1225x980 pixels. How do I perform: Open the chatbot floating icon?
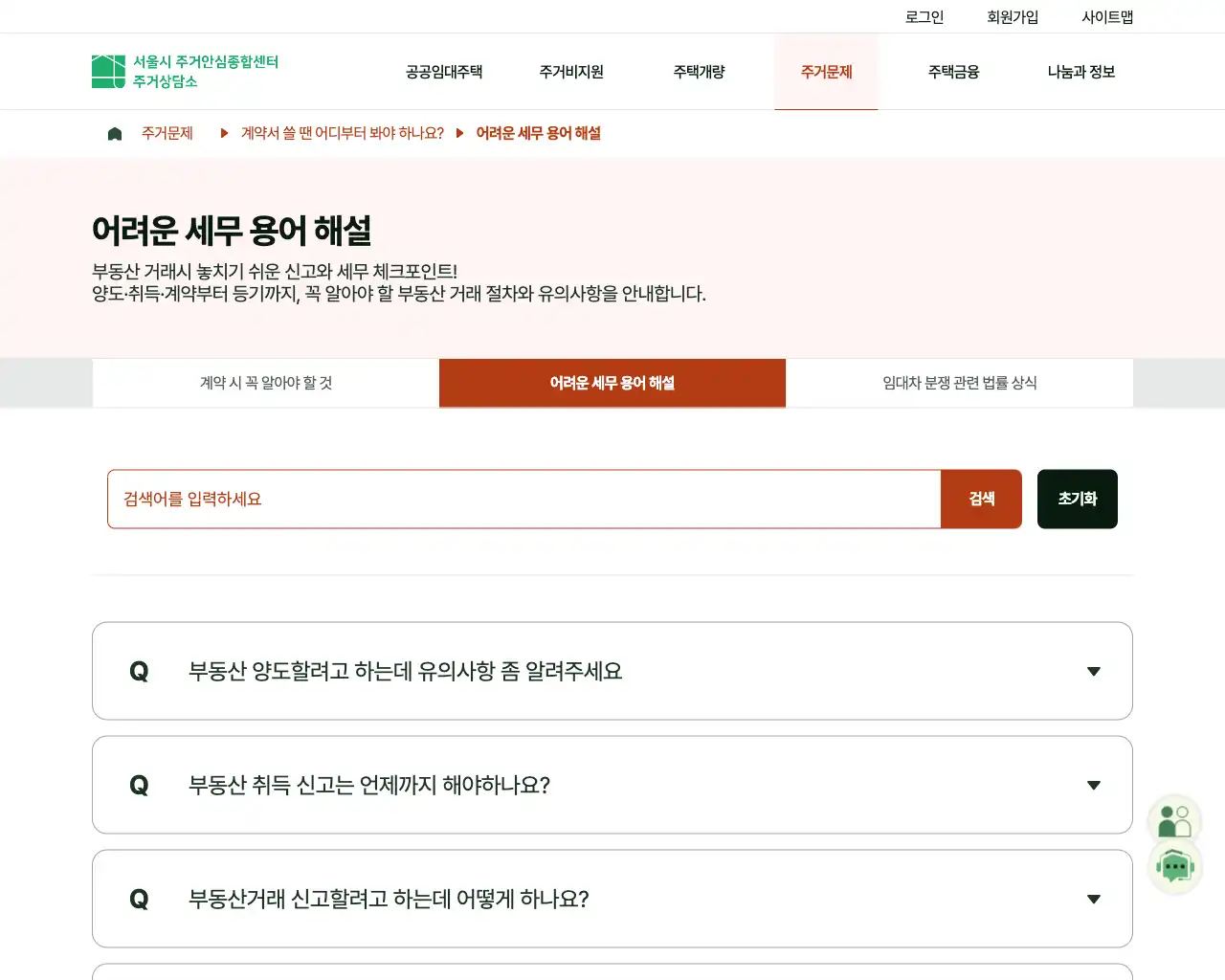1174,867
